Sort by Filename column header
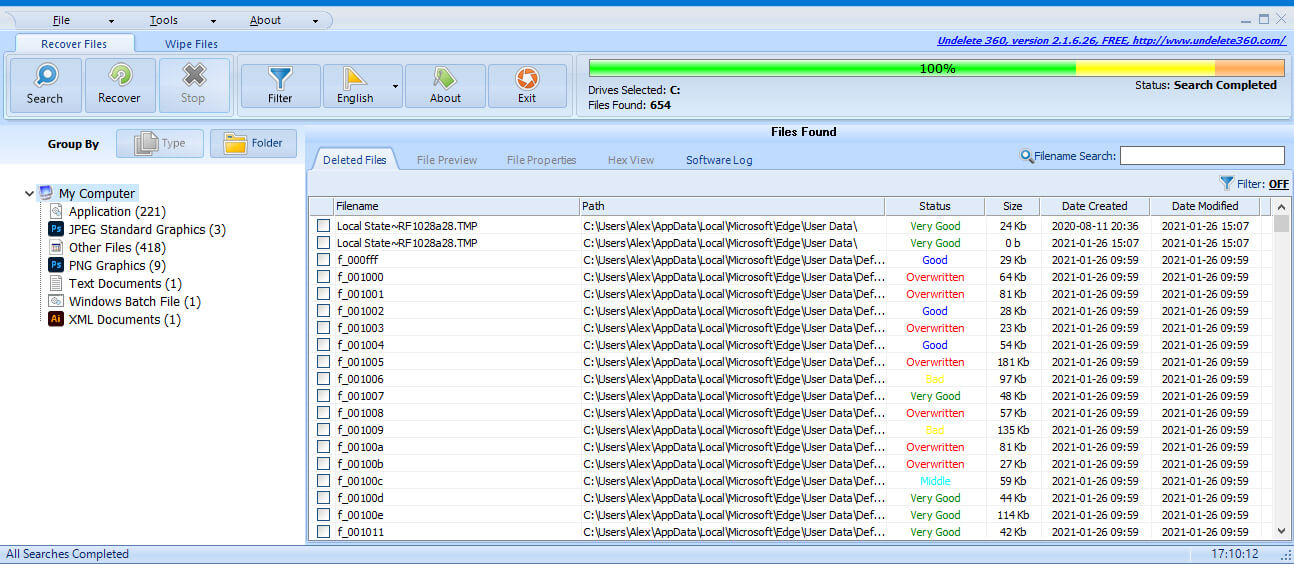 456,206
